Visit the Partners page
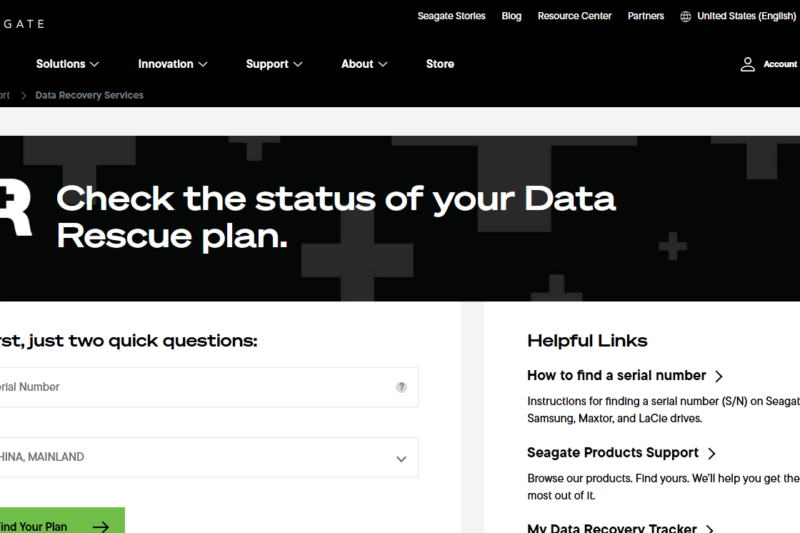The width and height of the screenshot is (800, 533). [x=646, y=16]
